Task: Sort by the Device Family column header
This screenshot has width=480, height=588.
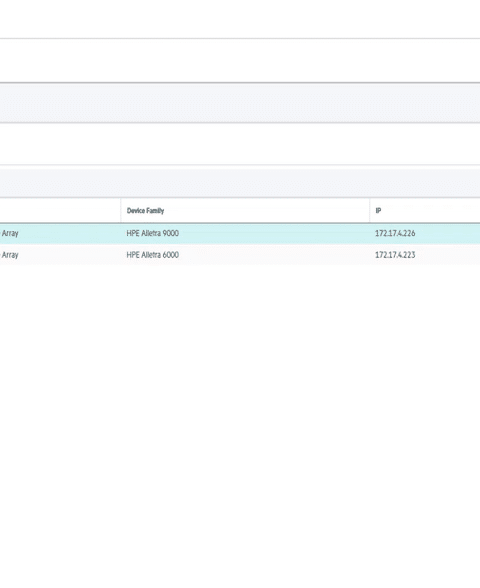Action: point(146,210)
